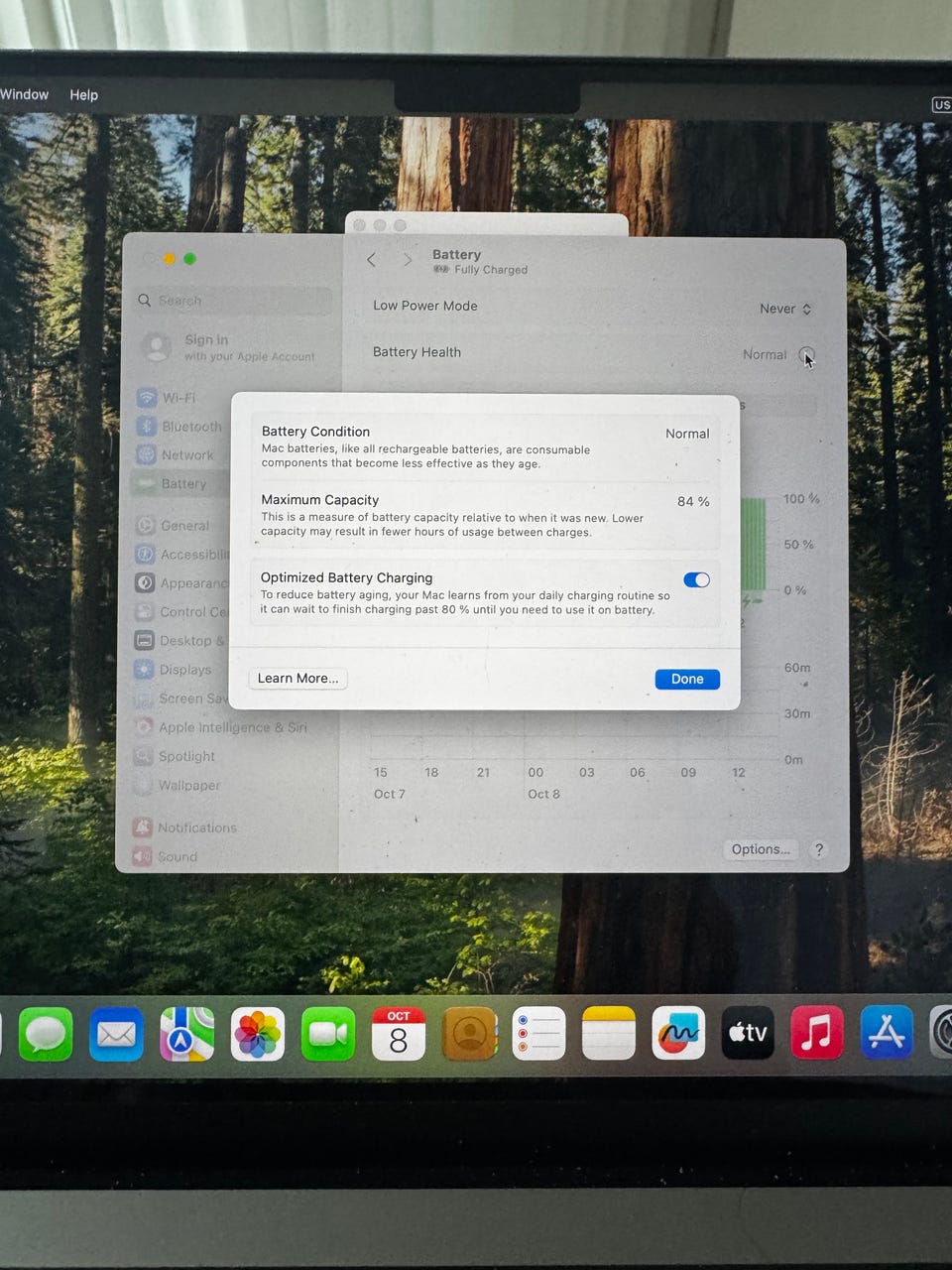Click the Accessibility sidebar icon
952x1270 pixels.
pyautogui.click(x=145, y=555)
